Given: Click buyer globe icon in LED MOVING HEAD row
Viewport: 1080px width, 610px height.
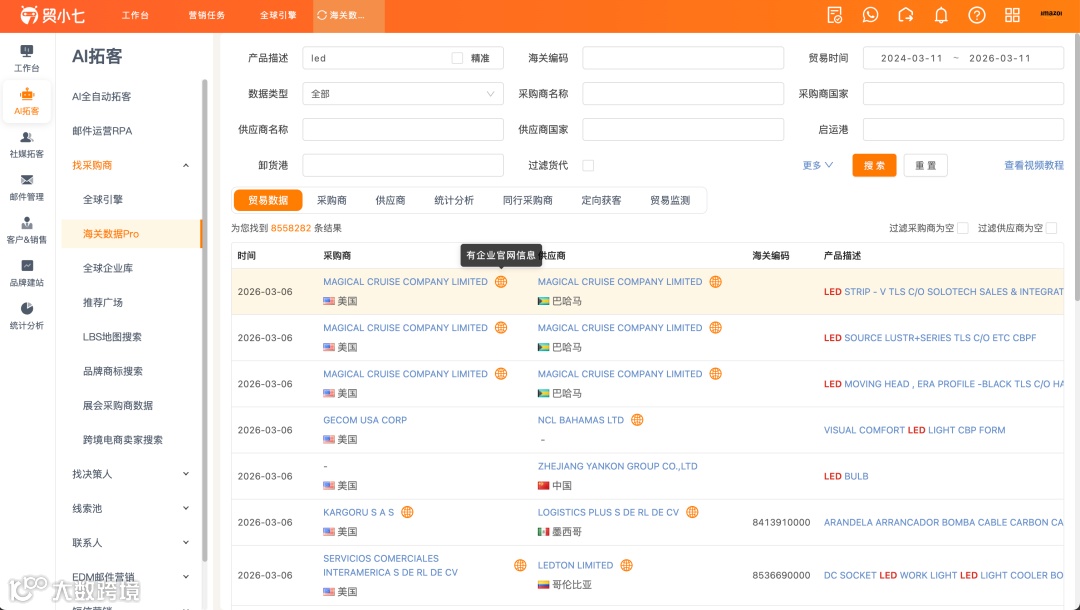Looking at the screenshot, I should 501,374.
